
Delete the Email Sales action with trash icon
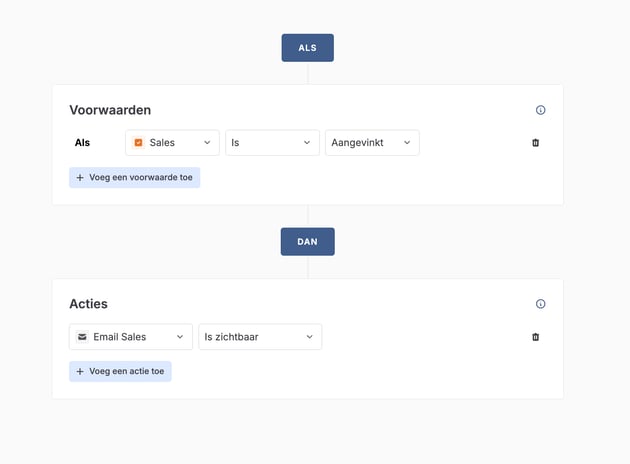tap(535, 337)
